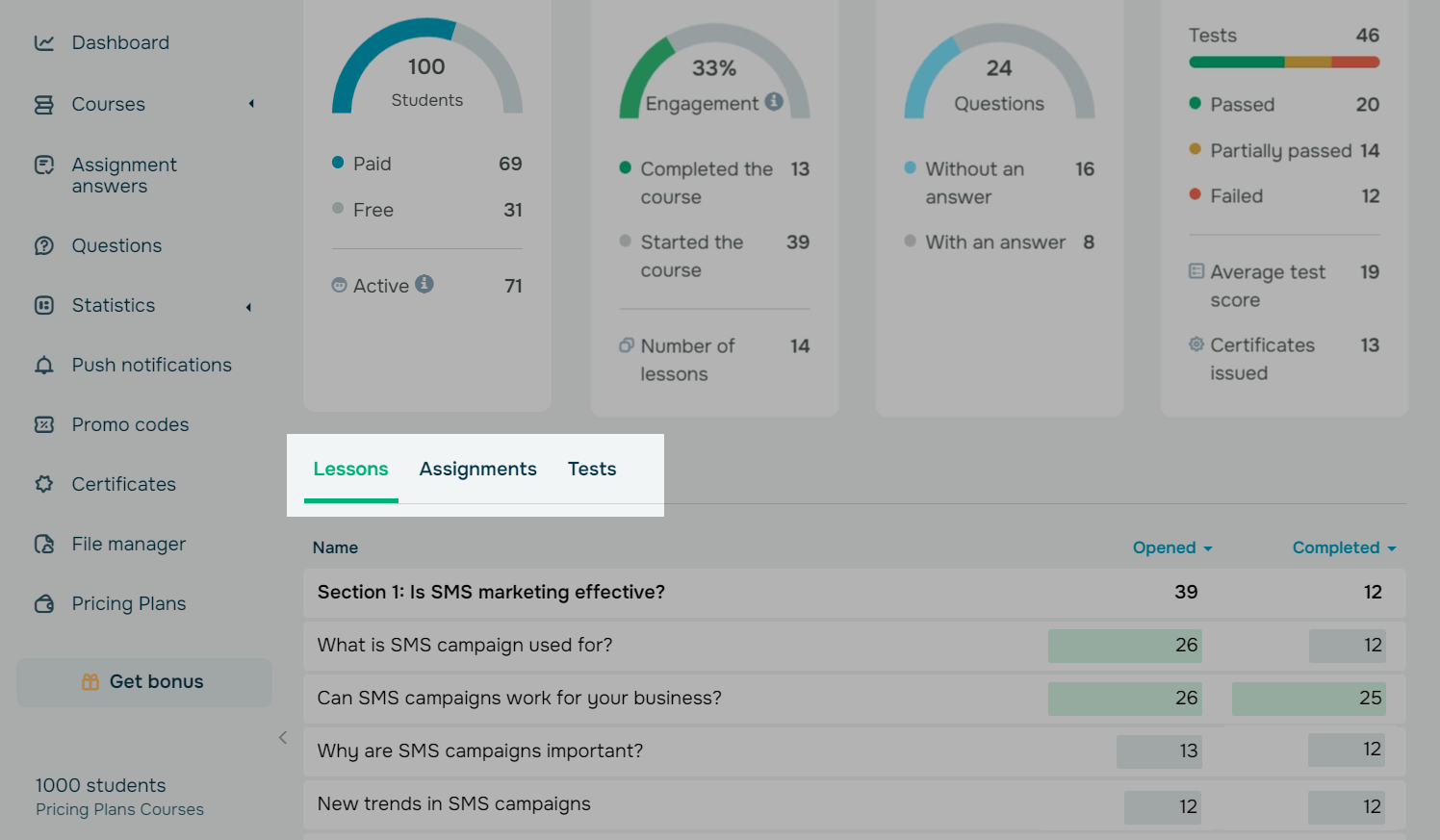The image size is (1440, 840).
Task: Click the info icon next to Active
Action: (x=424, y=285)
